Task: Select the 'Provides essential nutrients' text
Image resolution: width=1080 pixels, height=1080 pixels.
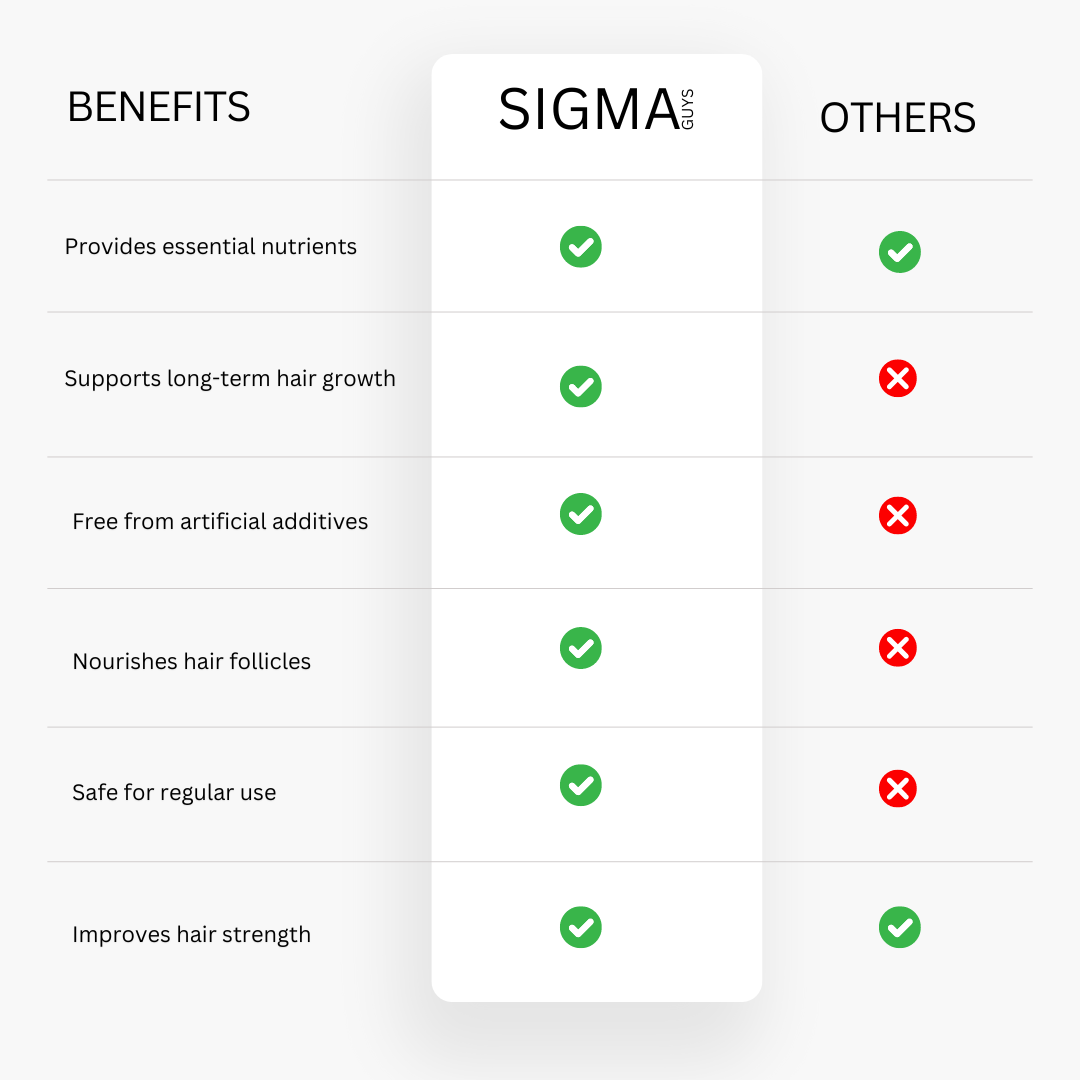Action: click(211, 247)
